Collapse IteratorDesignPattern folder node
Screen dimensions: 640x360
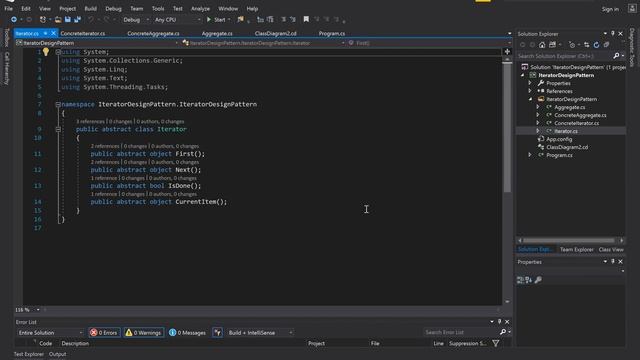530,99
